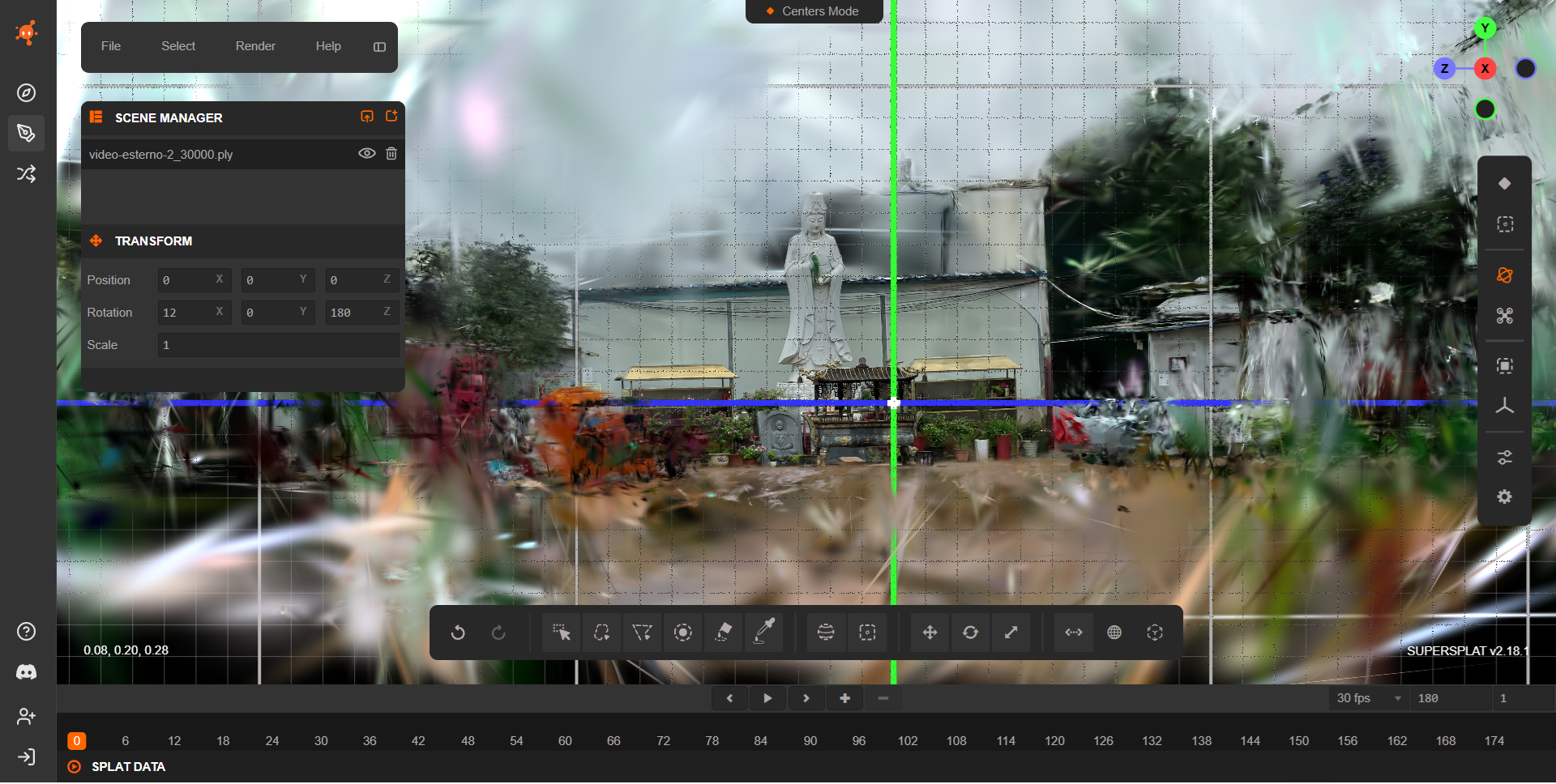Viewport: 1556px width, 784px height.
Task: Undo the last action
Action: [458, 633]
